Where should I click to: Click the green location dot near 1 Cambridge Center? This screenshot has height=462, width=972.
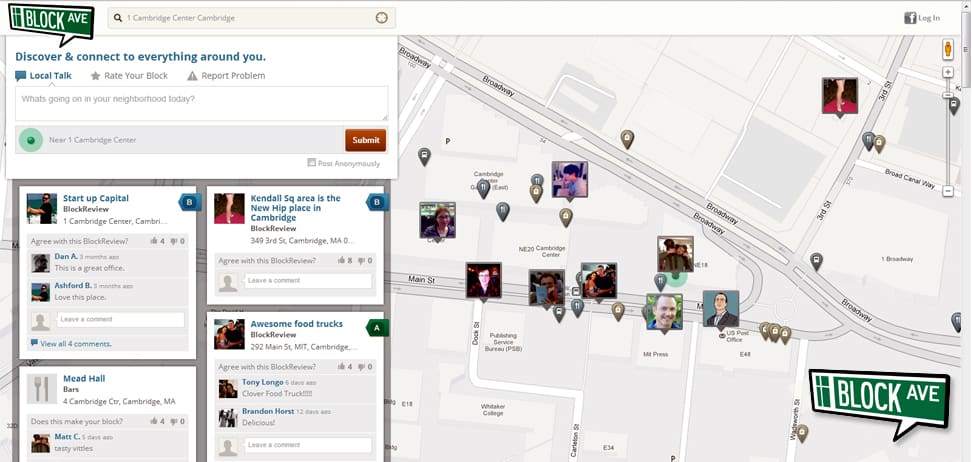pyautogui.click(x=31, y=140)
